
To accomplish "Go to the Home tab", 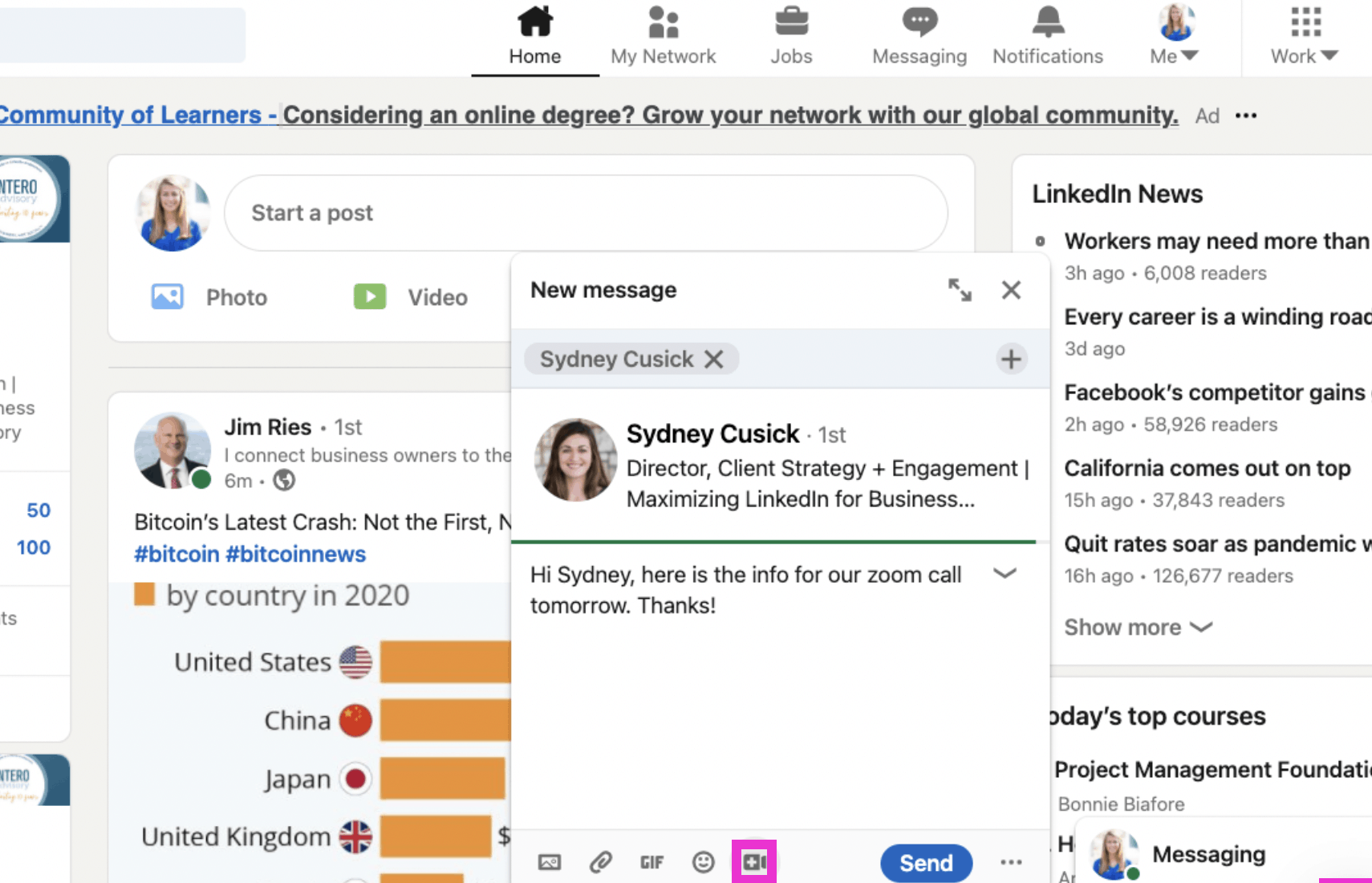I will click(x=535, y=36).
